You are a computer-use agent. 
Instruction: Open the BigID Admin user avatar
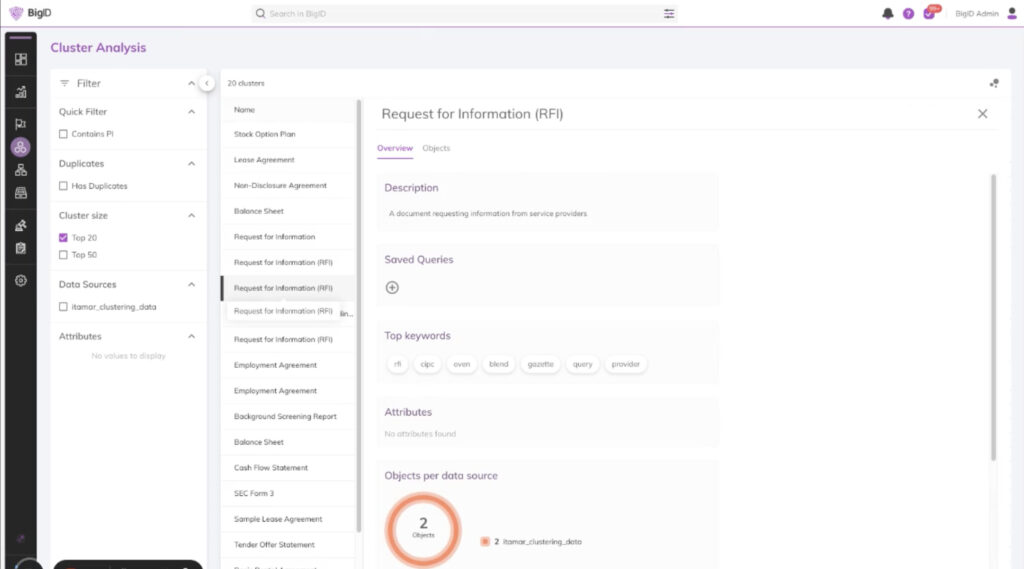tap(1011, 13)
